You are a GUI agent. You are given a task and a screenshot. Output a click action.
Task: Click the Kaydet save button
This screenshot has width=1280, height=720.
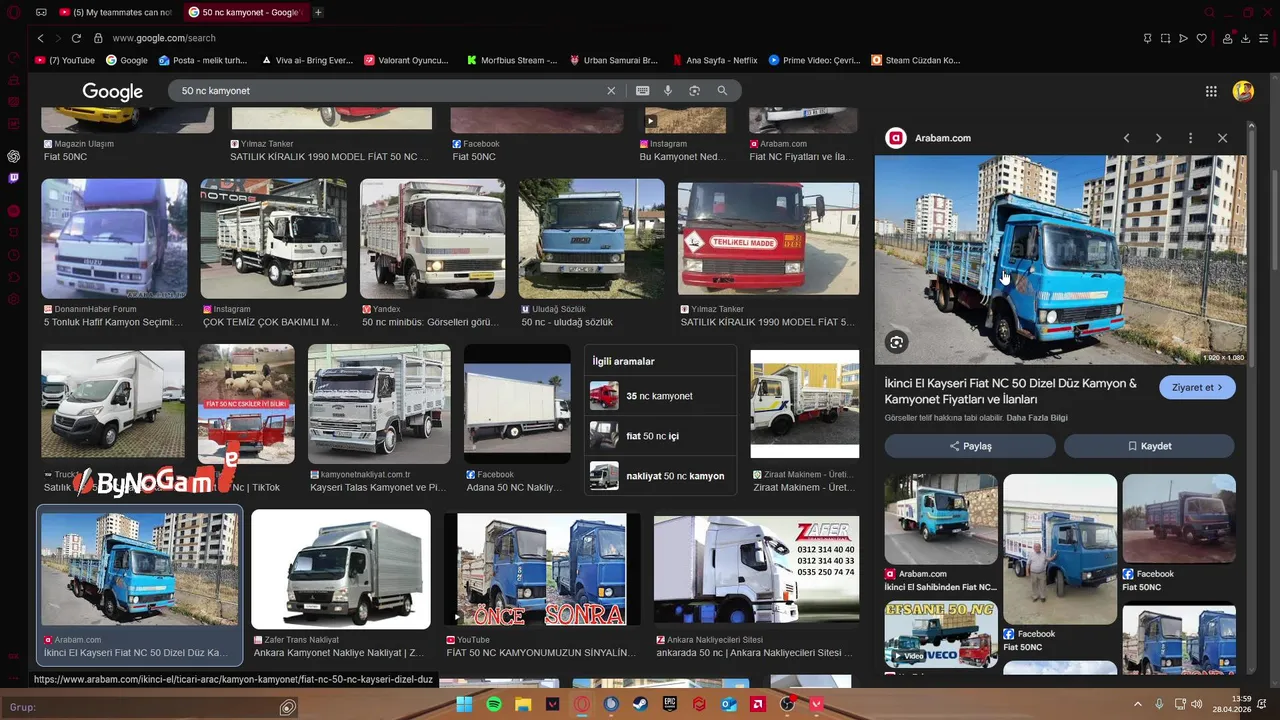click(x=1149, y=446)
